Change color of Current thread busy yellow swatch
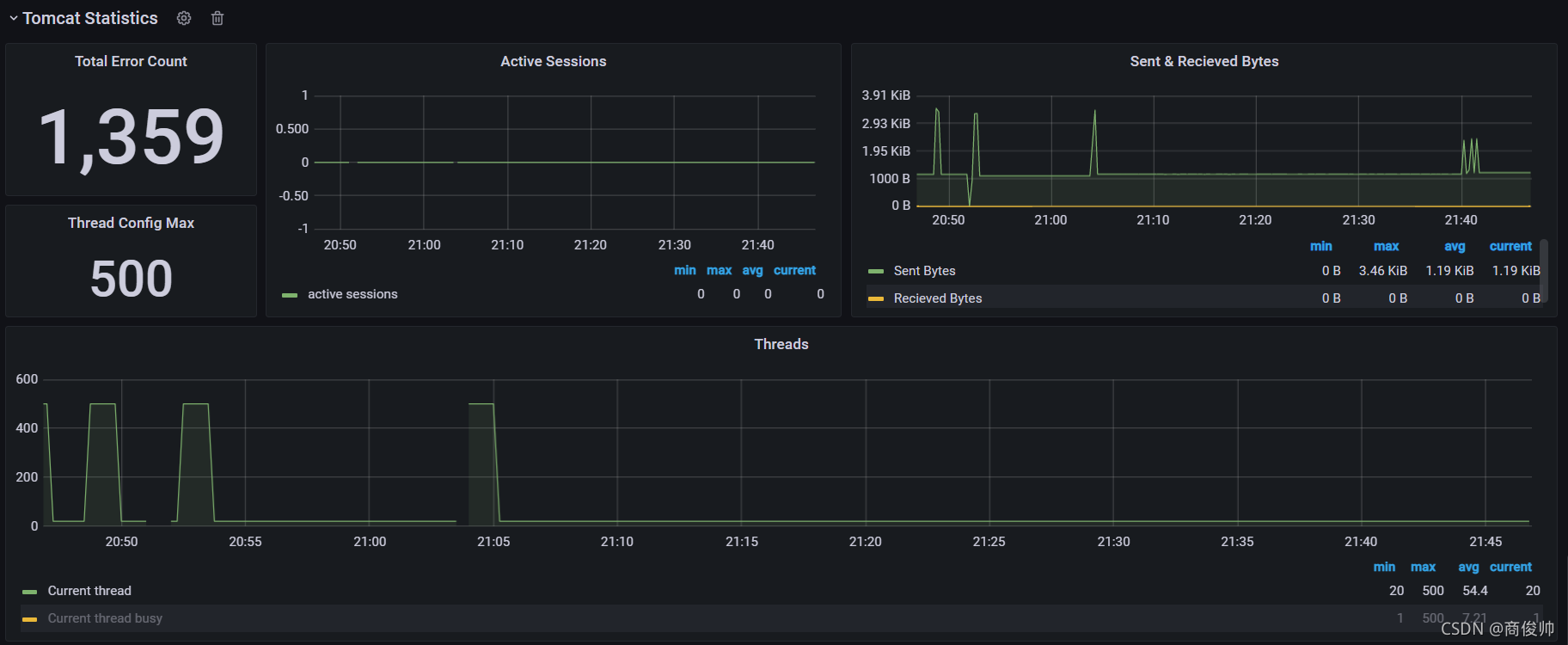The width and height of the screenshot is (1568, 645). tap(30, 619)
